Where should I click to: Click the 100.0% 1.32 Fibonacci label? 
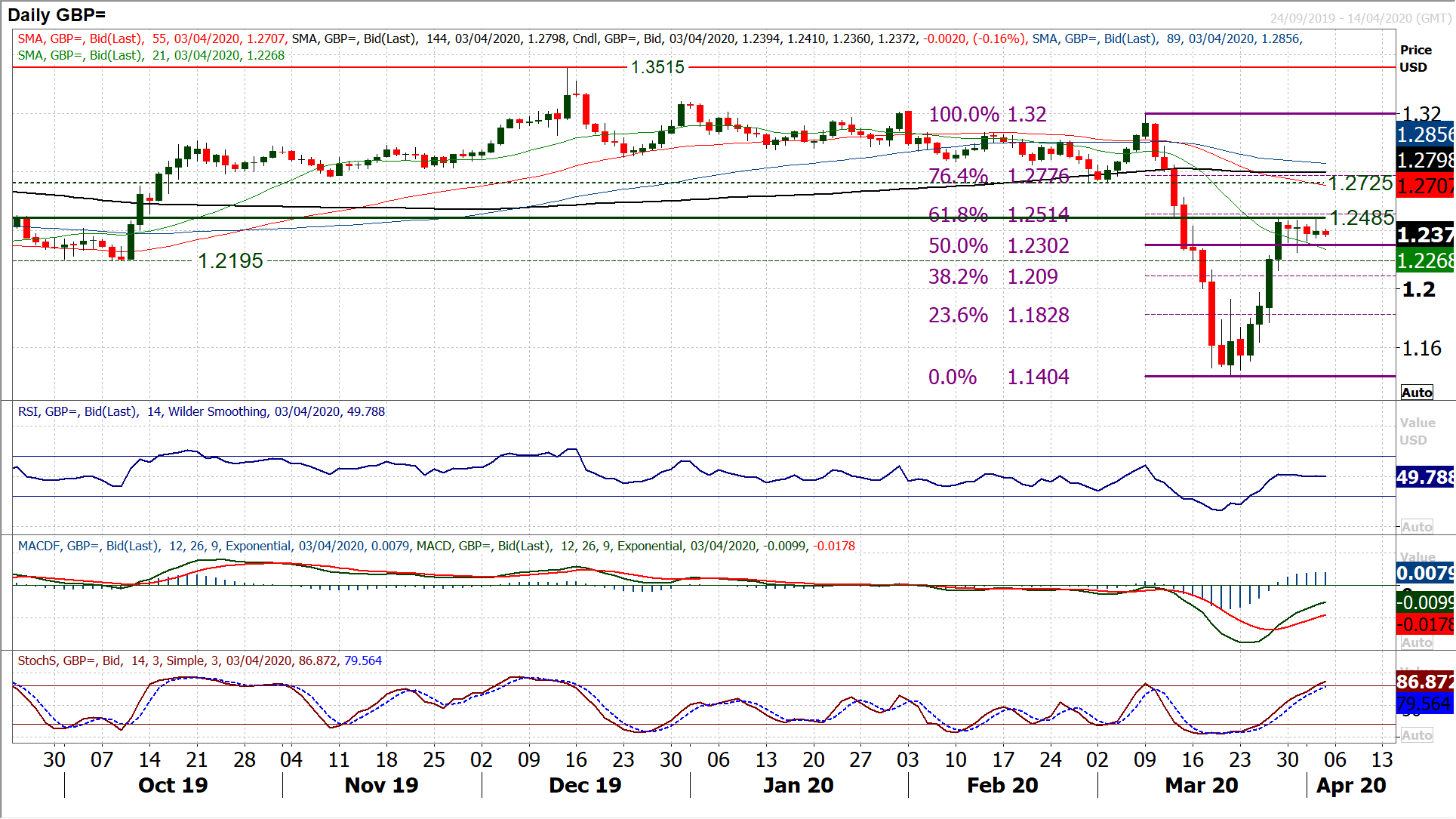point(987,115)
